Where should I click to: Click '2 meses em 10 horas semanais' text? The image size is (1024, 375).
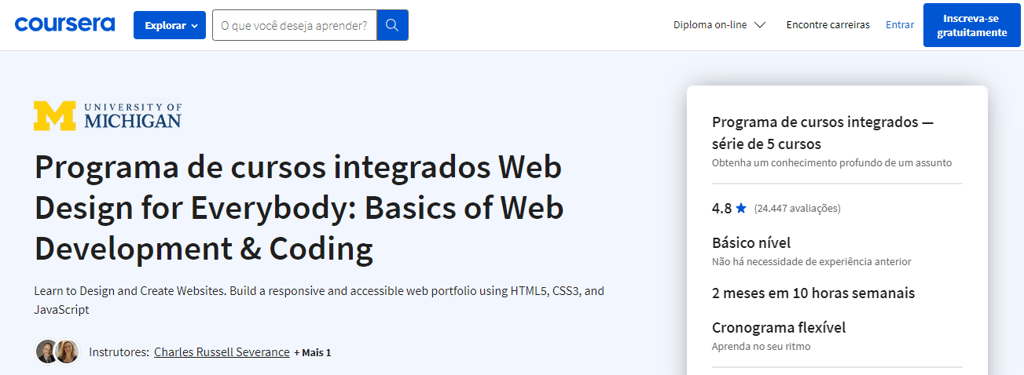(x=813, y=293)
